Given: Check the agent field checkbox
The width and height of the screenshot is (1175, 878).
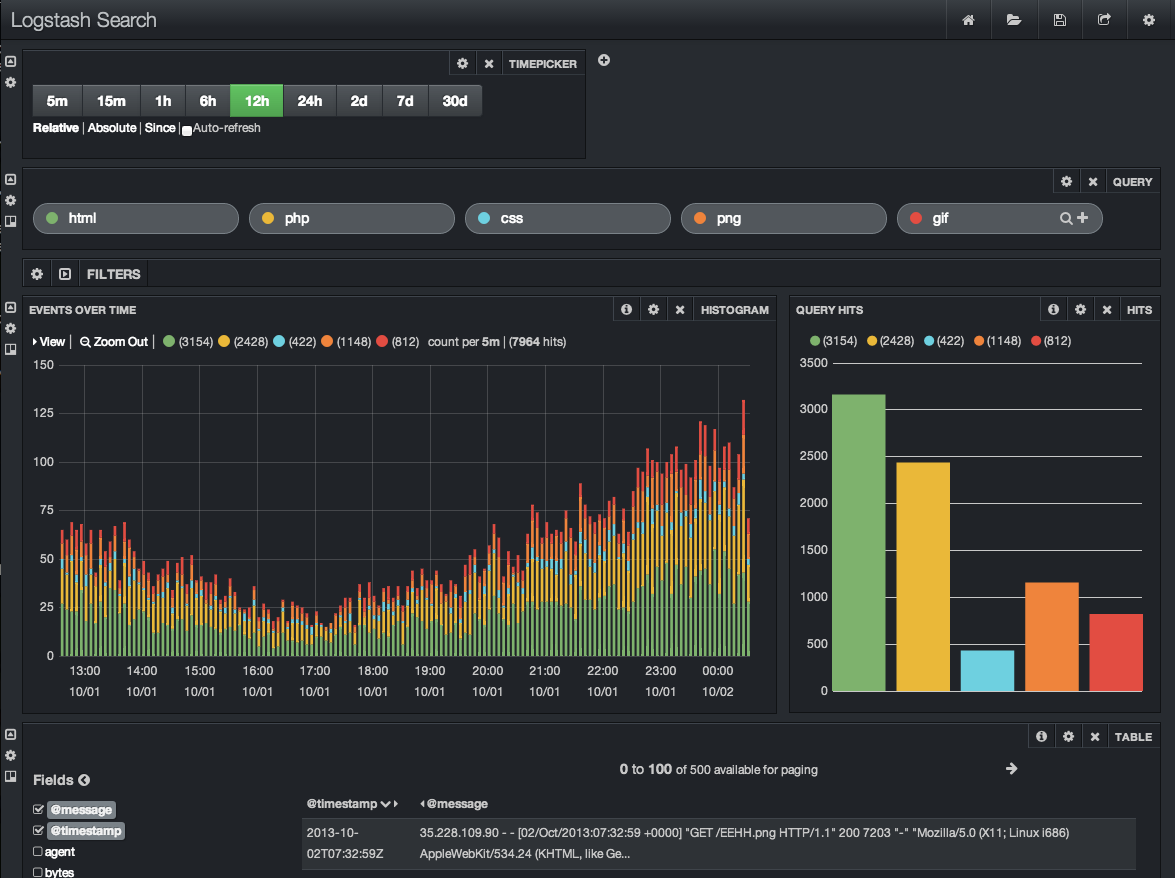Looking at the screenshot, I should [38, 852].
